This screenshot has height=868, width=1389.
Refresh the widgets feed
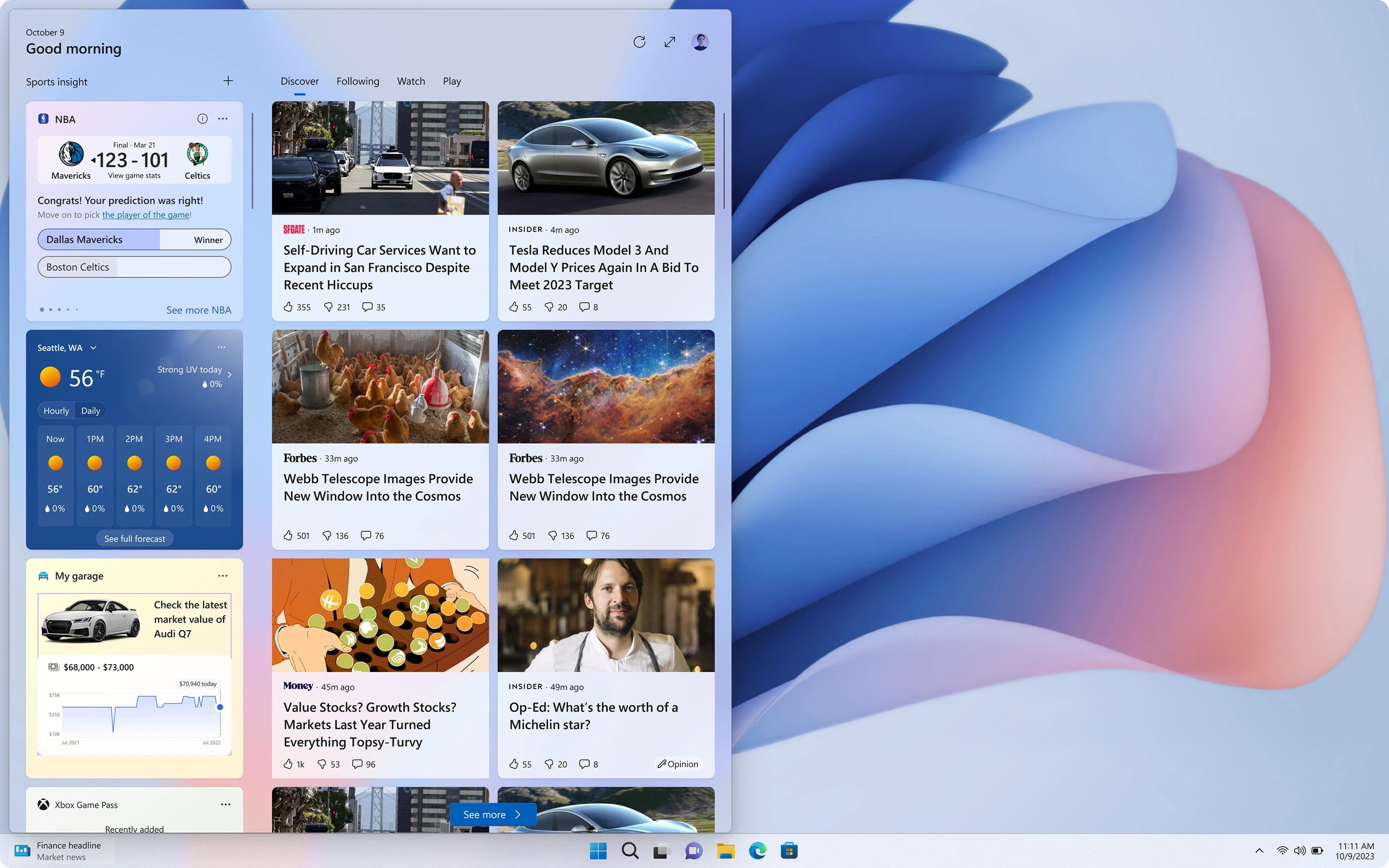point(640,42)
